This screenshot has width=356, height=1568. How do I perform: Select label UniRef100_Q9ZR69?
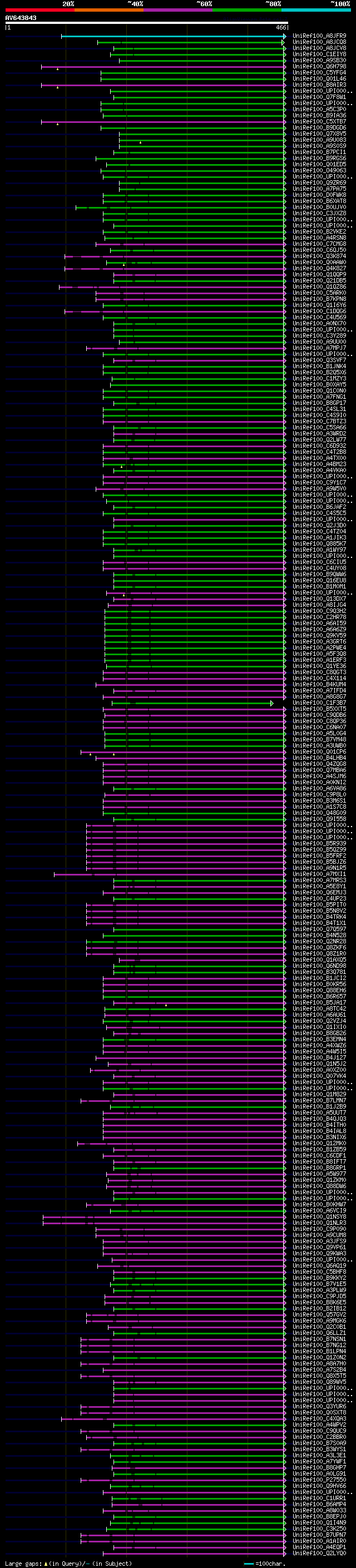point(319,183)
